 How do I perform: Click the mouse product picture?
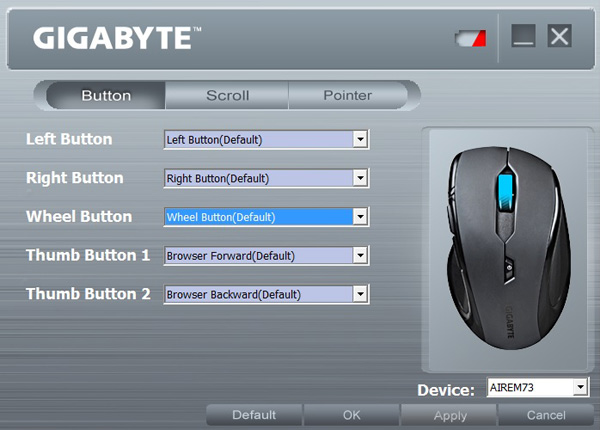(509, 248)
